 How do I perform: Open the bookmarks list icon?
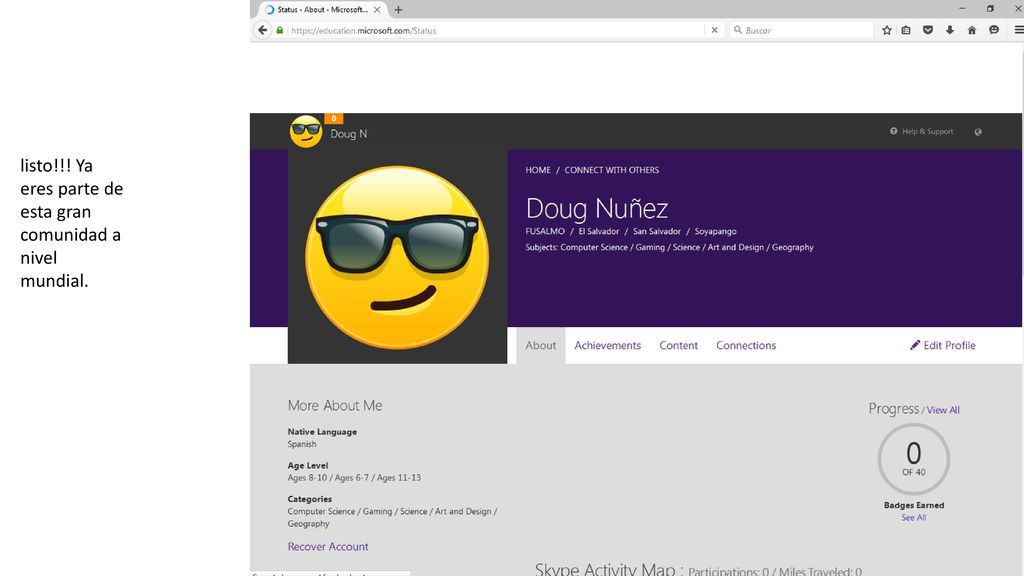[906, 30]
